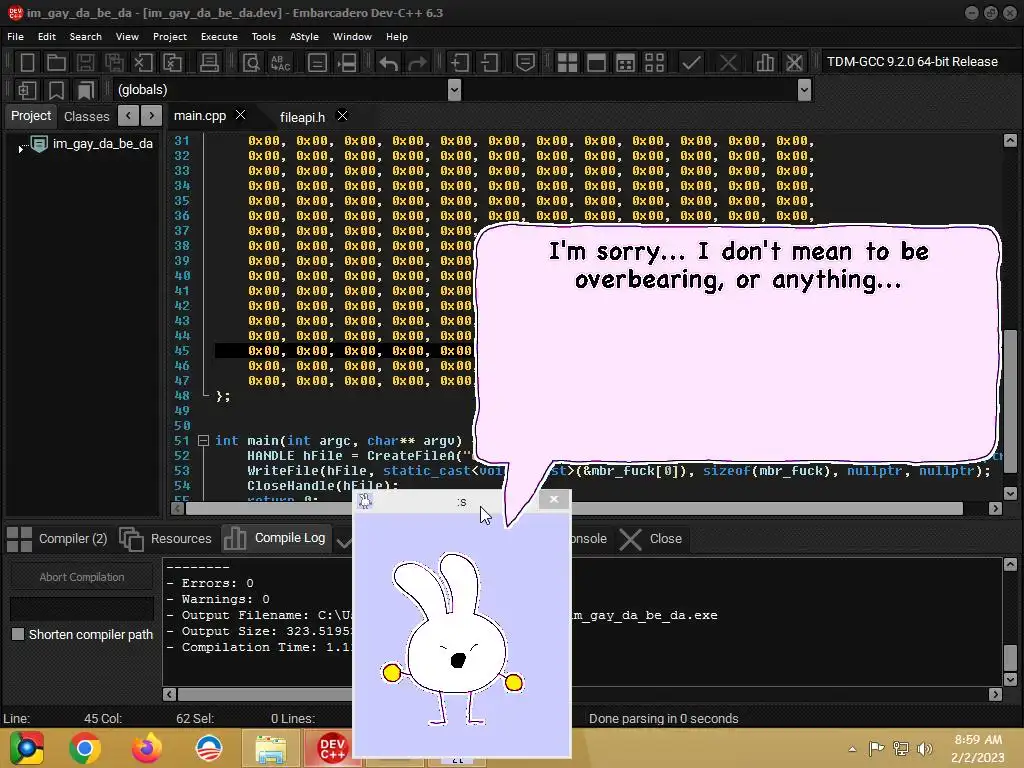The width and height of the screenshot is (1024, 768).
Task: Open the Execute menu
Action: coord(219,37)
